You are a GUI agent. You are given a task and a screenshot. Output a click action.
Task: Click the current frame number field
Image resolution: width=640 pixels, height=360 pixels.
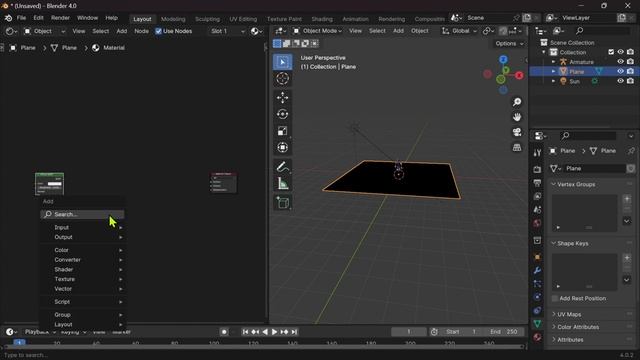(409, 332)
